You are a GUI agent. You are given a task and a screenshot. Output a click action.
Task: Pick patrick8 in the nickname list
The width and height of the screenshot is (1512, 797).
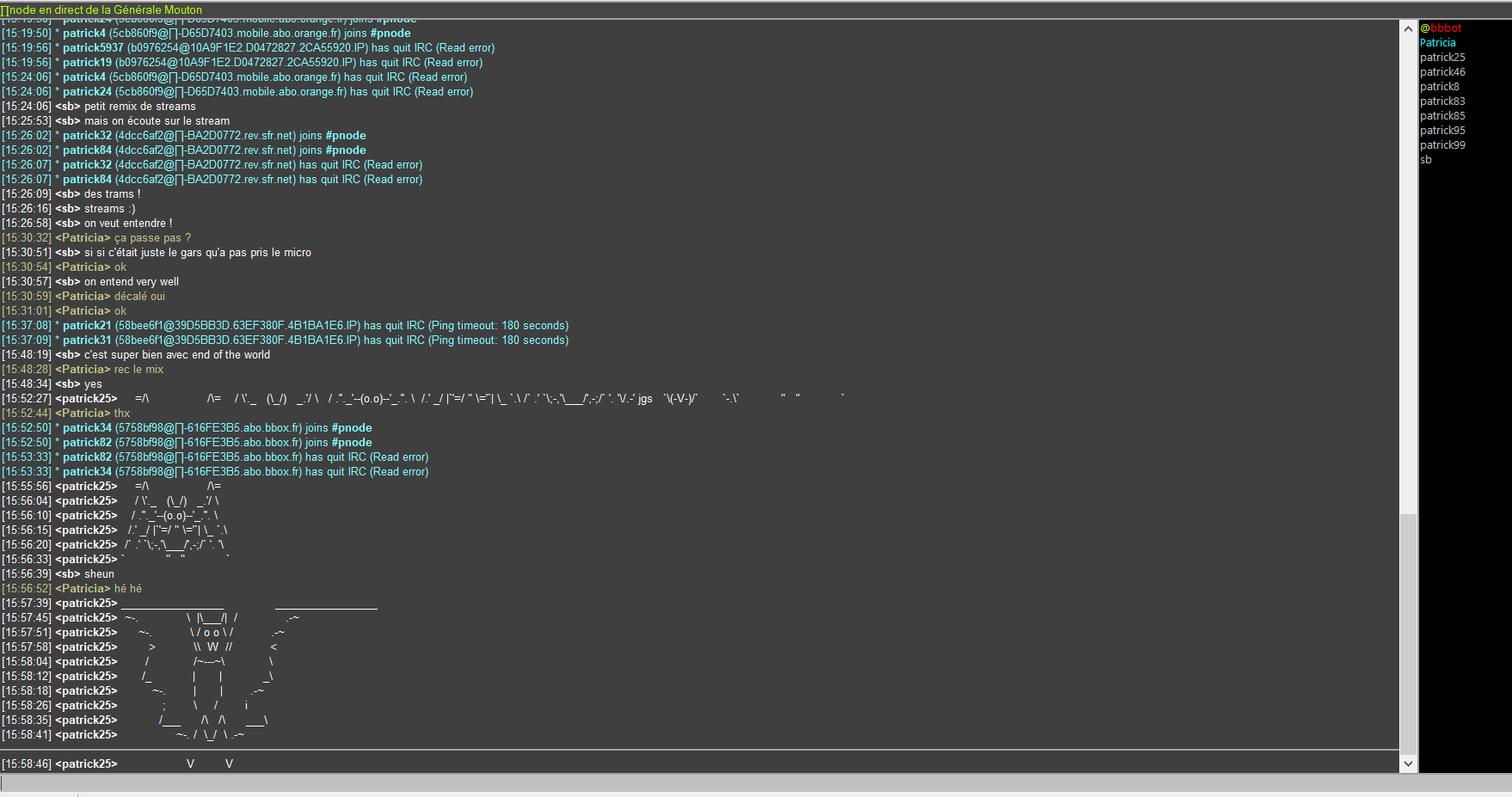1439,87
